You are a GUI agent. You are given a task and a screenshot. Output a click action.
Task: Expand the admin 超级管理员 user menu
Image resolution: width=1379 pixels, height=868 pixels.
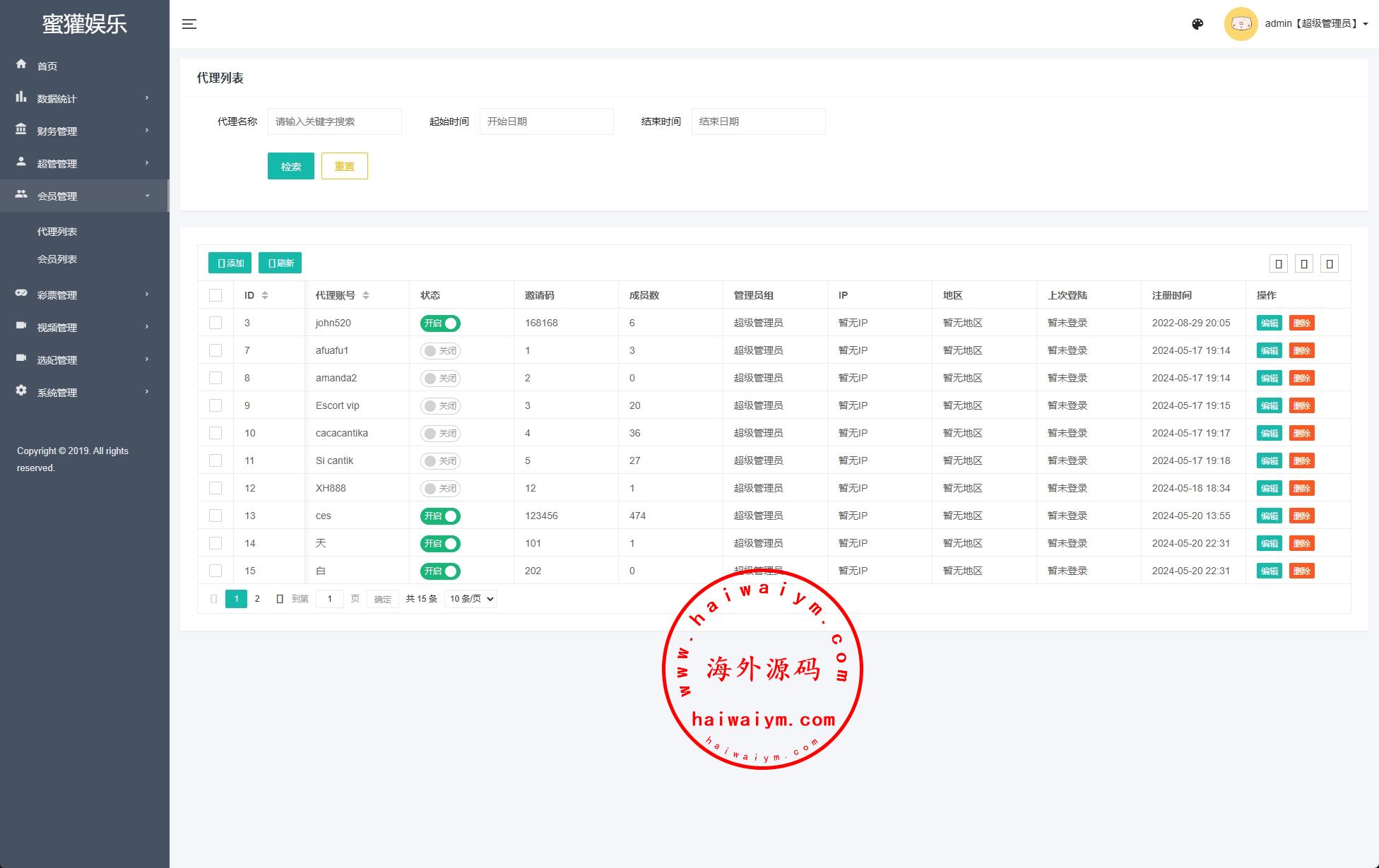tap(1316, 24)
